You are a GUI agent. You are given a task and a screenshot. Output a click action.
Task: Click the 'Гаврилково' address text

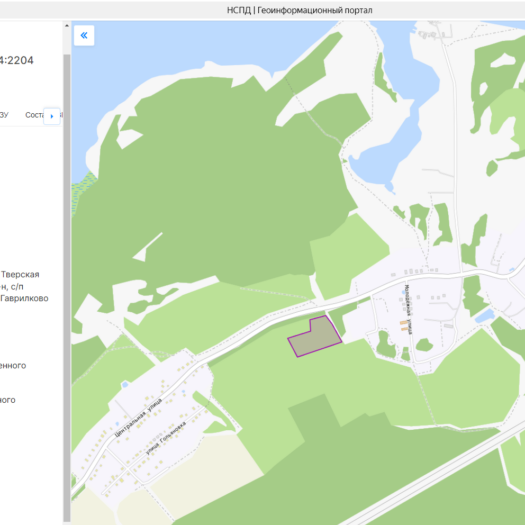(x=24, y=298)
